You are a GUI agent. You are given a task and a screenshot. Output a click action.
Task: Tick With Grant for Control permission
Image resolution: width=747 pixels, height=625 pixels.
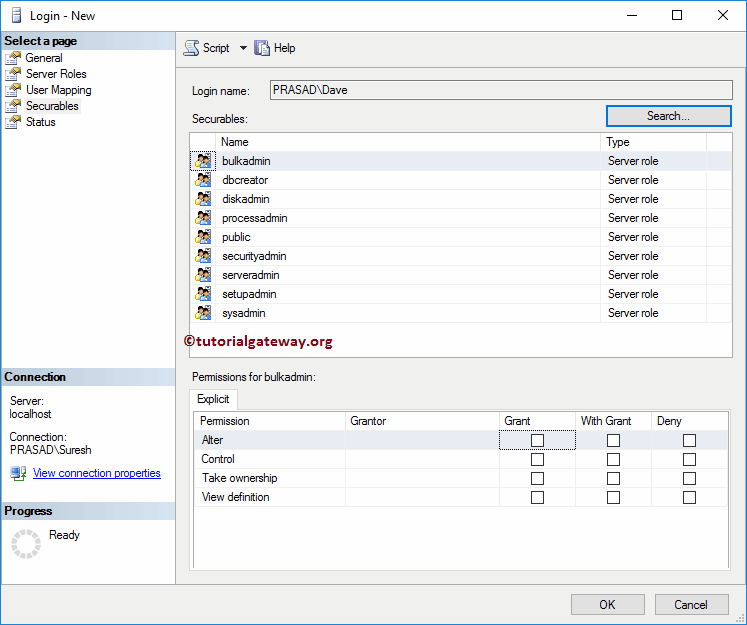coord(613,459)
